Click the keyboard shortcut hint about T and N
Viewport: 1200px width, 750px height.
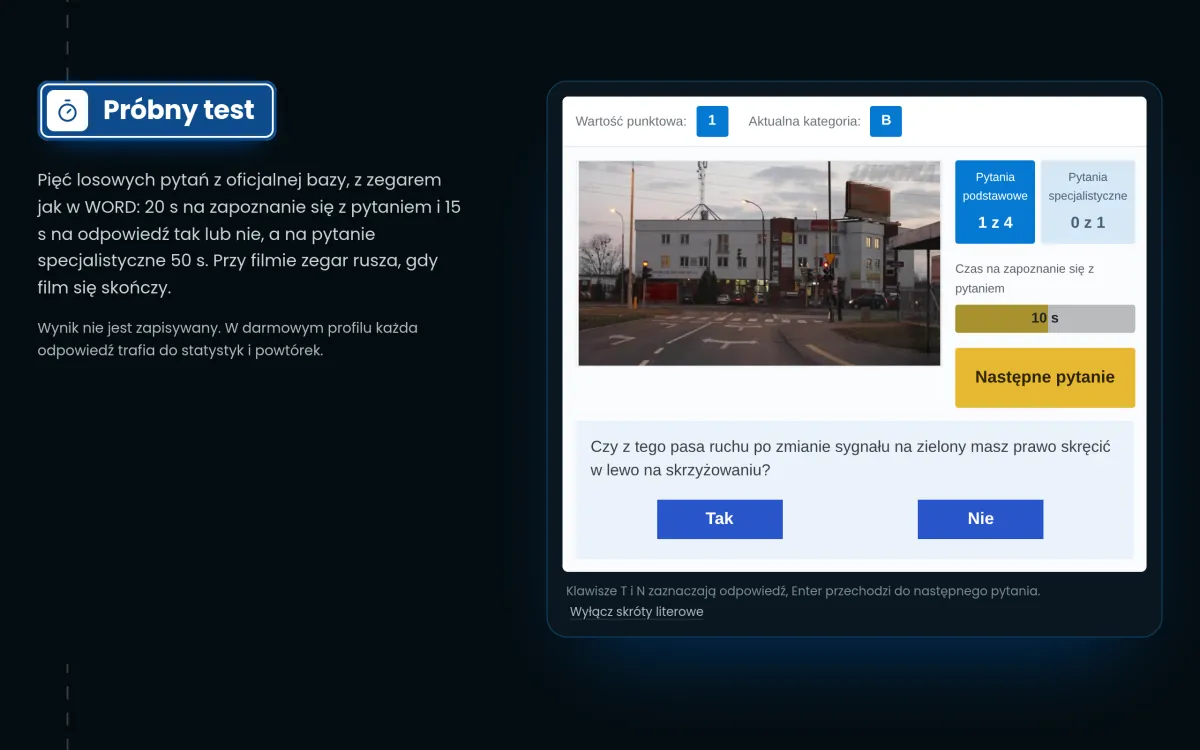803,591
